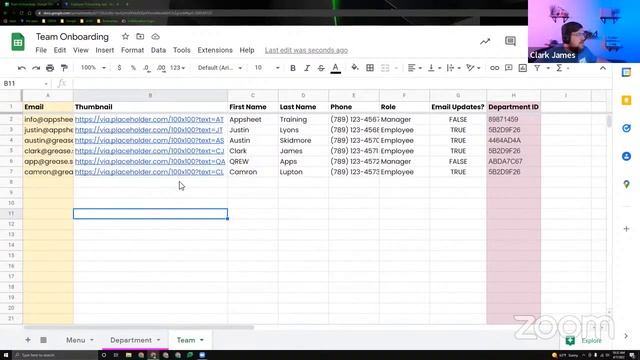Click the Explore button

pos(584,340)
